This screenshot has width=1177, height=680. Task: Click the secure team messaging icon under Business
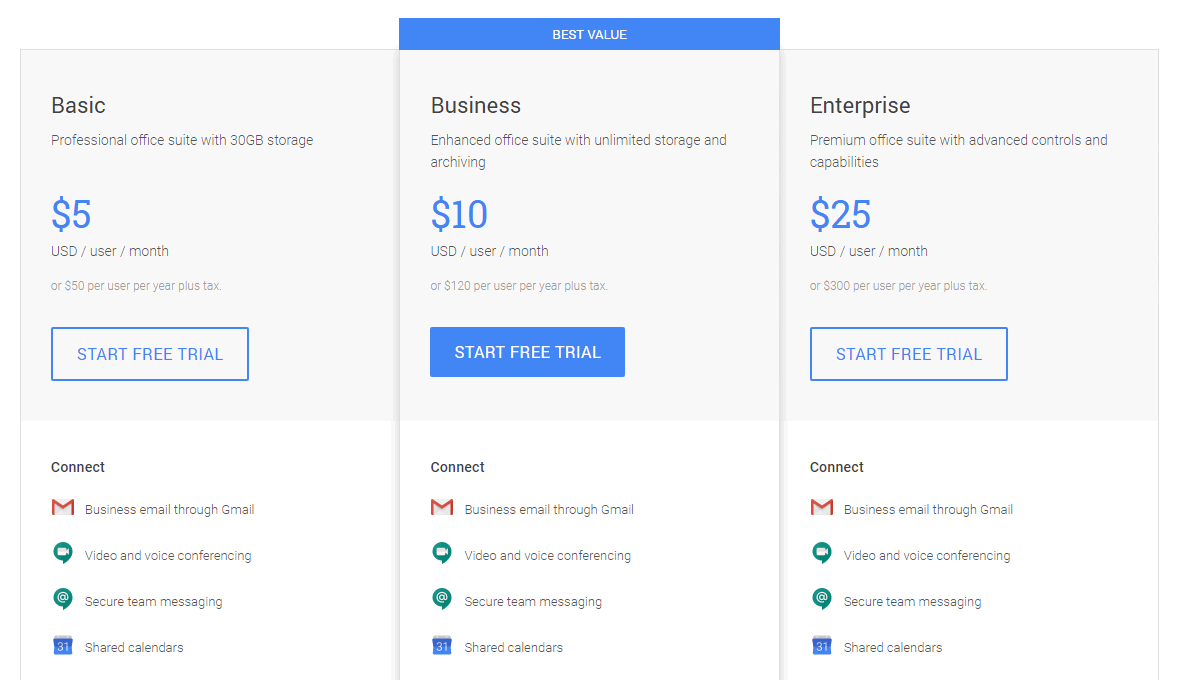pos(441,600)
